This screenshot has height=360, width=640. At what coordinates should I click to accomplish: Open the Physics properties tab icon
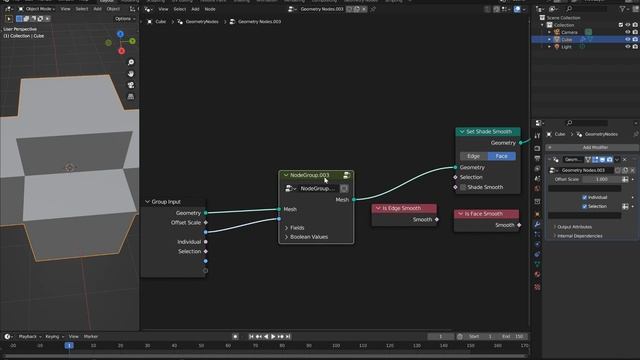537,244
